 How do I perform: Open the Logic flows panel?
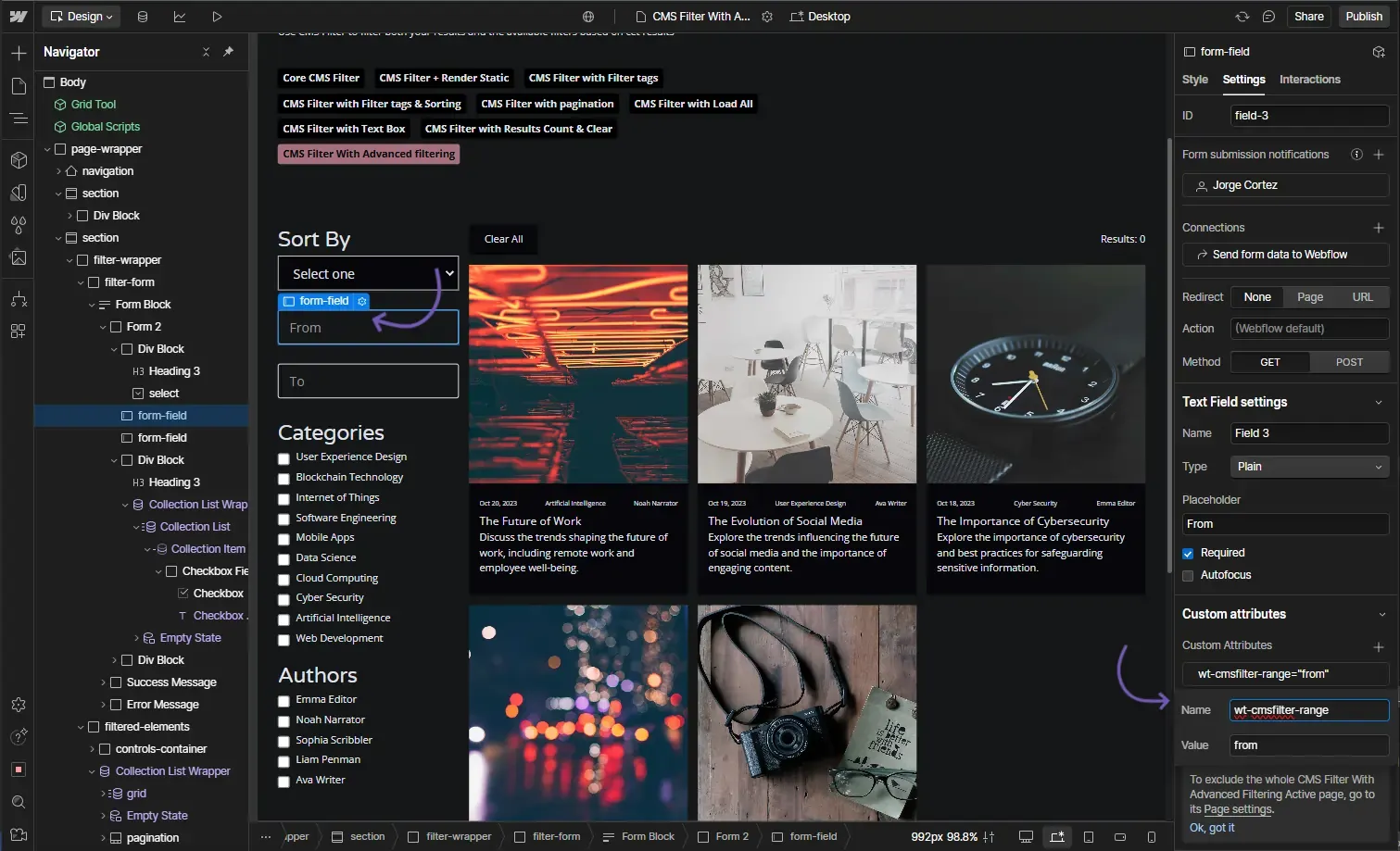tap(19, 299)
